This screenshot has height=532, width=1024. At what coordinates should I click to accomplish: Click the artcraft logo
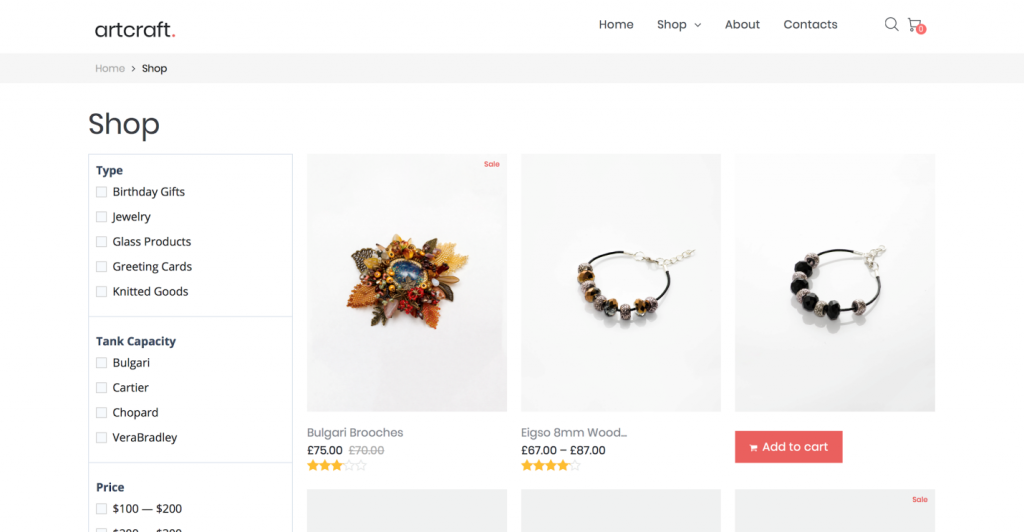[x=135, y=30]
